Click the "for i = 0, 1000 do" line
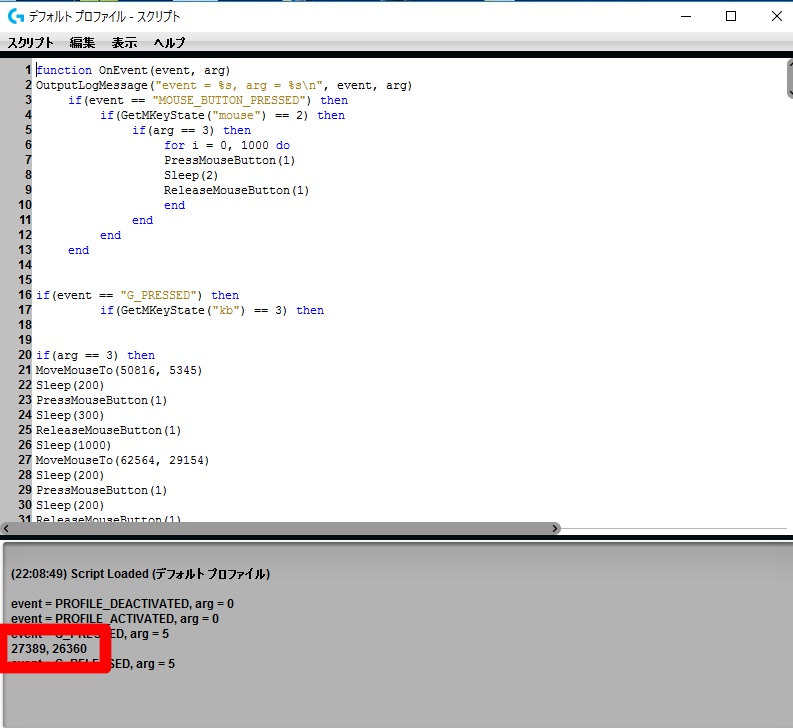 [x=227, y=145]
